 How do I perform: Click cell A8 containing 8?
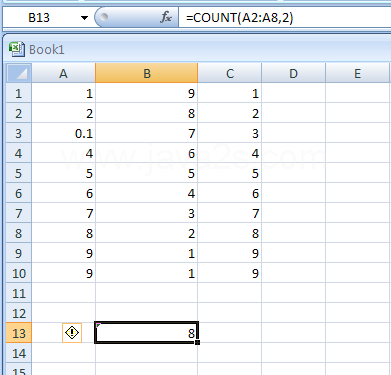point(63,233)
